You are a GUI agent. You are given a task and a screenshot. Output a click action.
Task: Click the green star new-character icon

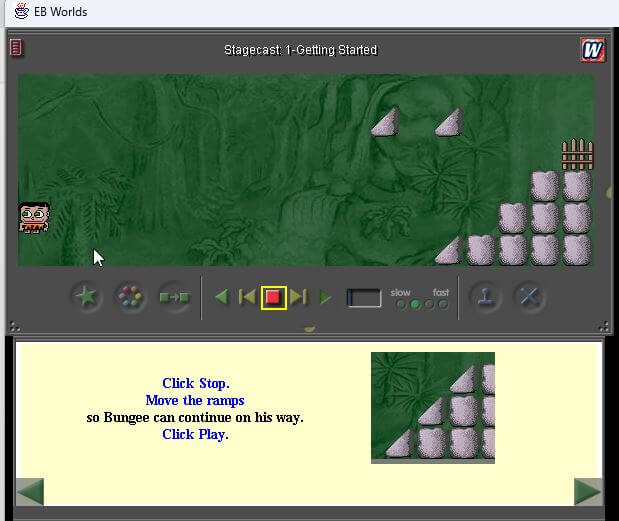[x=86, y=296]
